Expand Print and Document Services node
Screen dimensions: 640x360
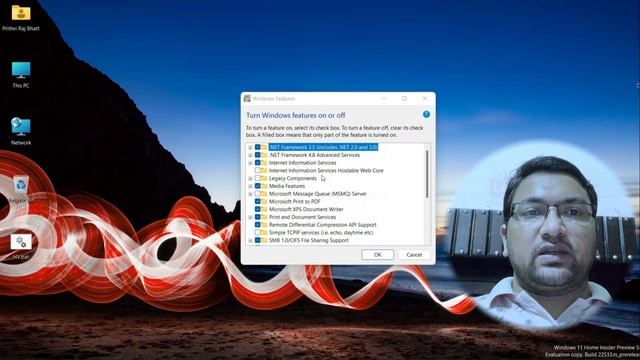pos(250,217)
